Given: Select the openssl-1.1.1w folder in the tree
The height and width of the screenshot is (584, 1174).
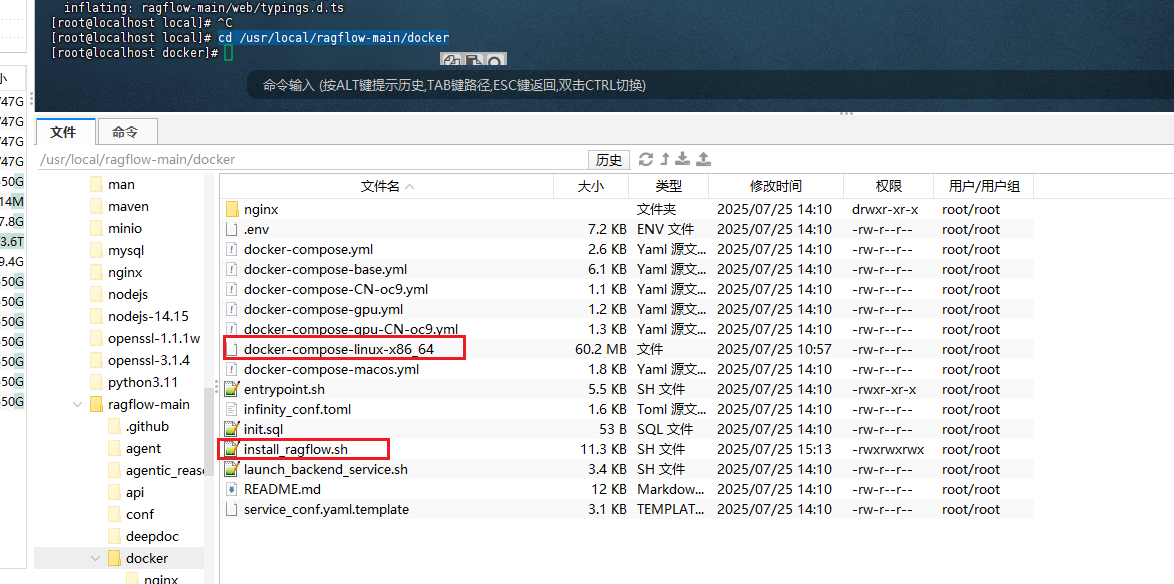Looking at the screenshot, I should click(153, 338).
